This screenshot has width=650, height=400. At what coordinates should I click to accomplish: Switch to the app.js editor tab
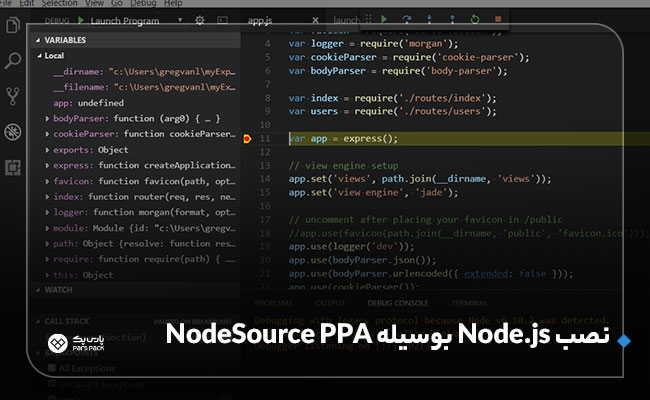click(260, 20)
